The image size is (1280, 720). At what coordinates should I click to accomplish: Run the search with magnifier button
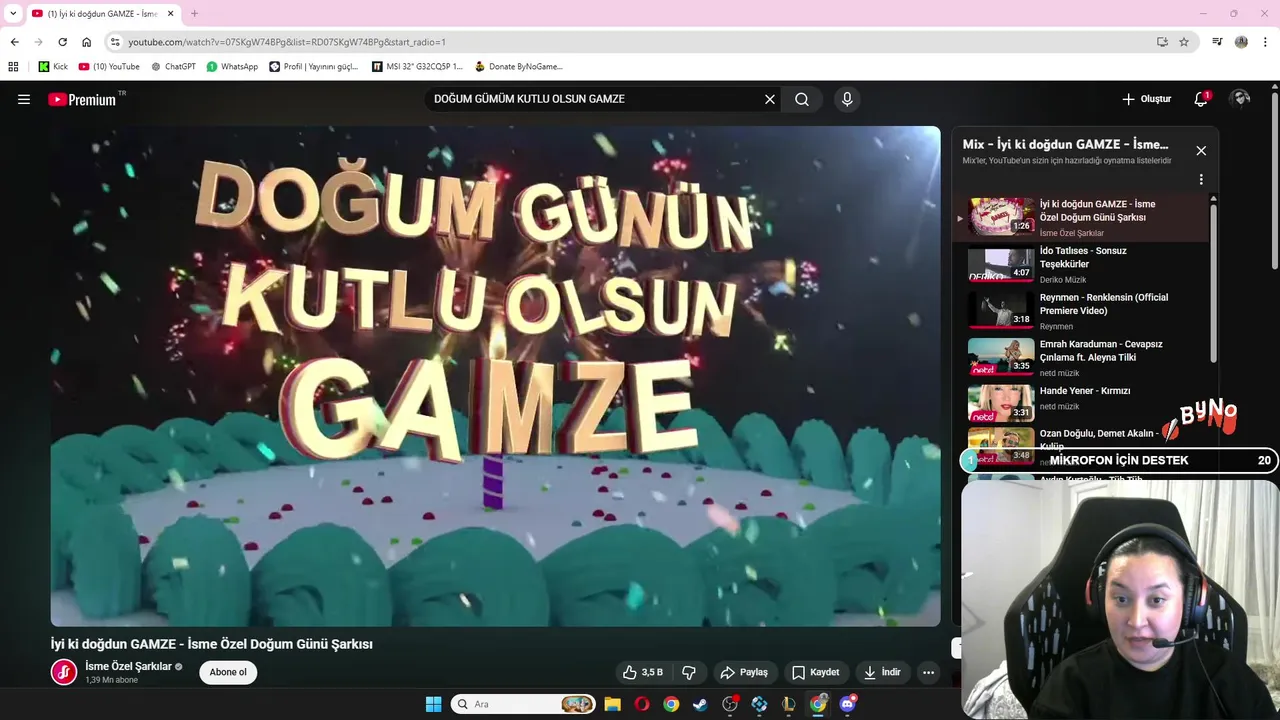coord(802,99)
